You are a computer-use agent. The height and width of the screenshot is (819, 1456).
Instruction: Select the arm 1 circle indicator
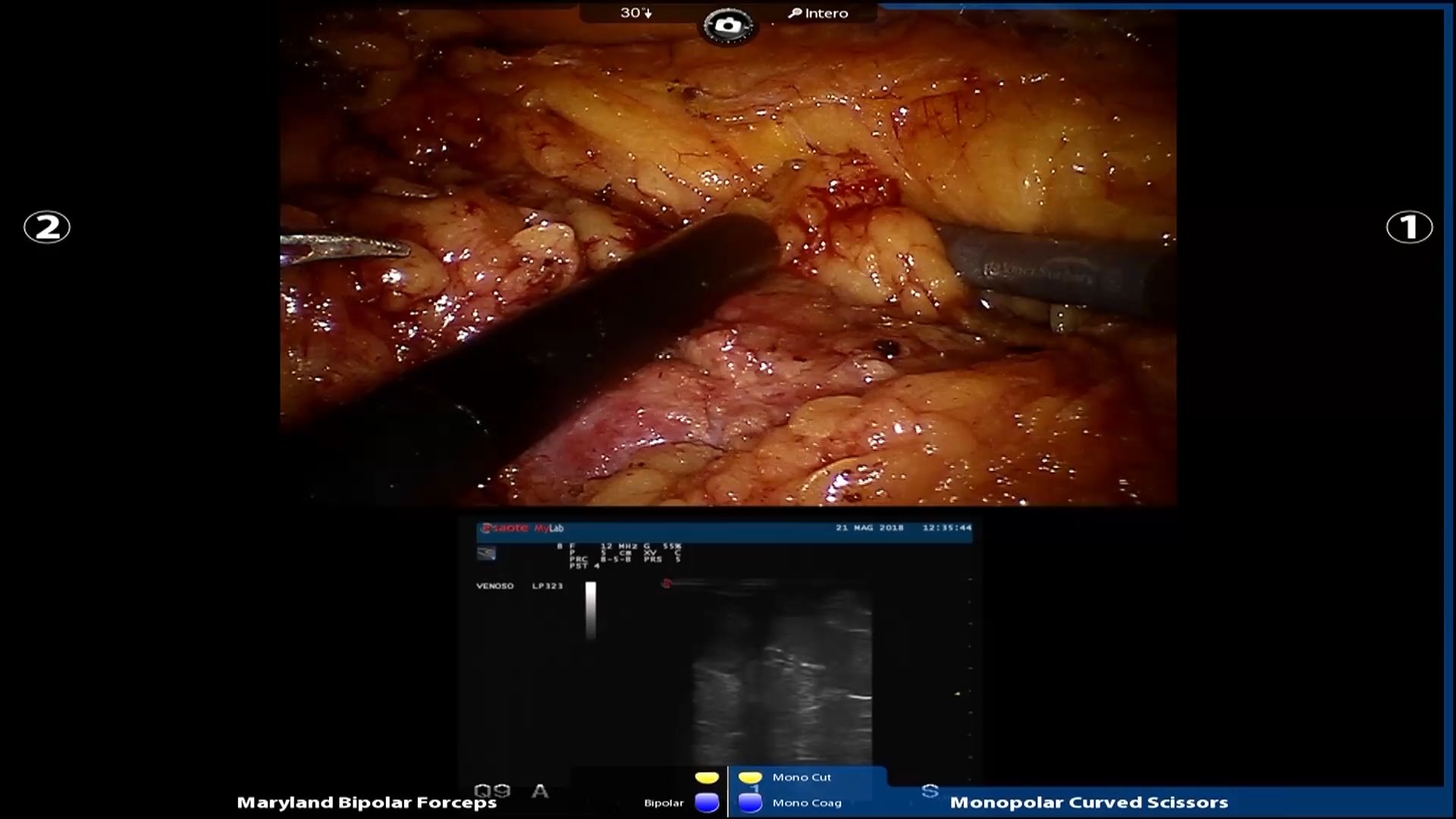click(1409, 227)
